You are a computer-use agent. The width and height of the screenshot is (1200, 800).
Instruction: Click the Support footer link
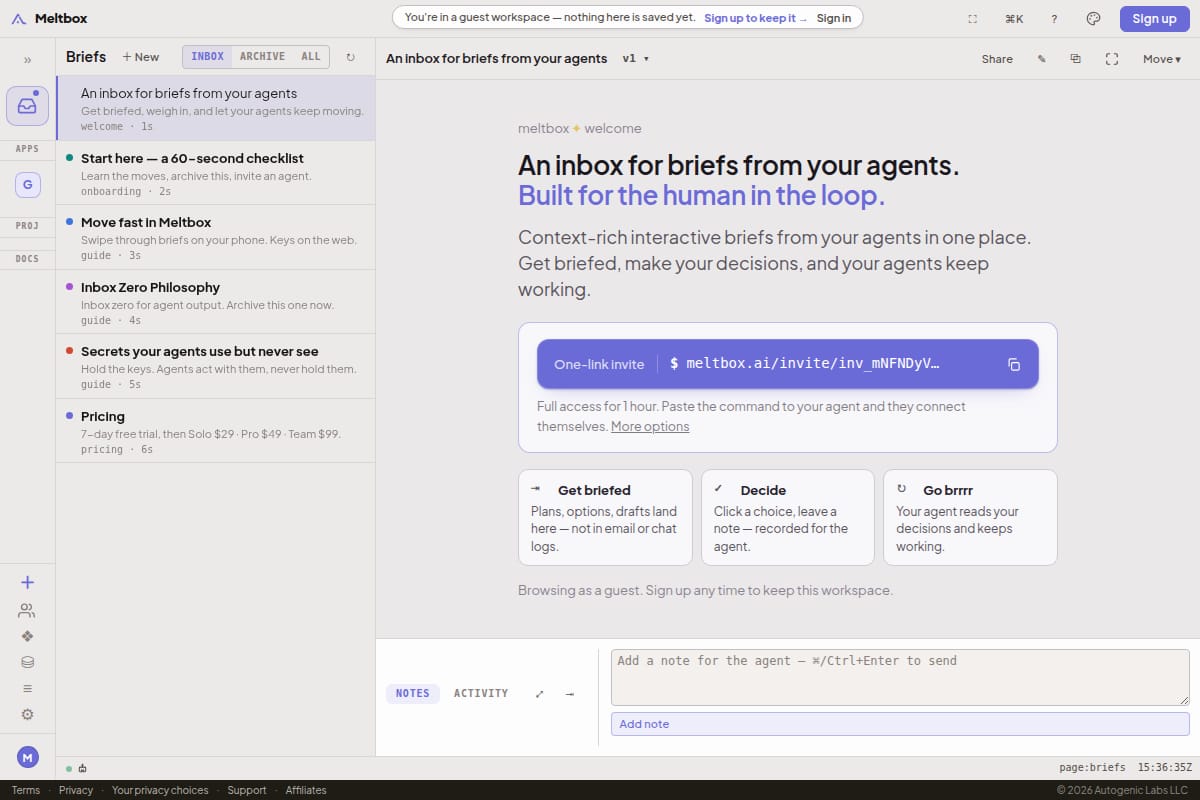(247, 790)
